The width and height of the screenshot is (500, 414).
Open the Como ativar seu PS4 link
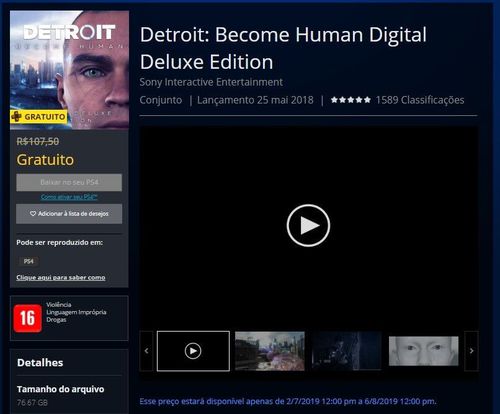point(69,197)
